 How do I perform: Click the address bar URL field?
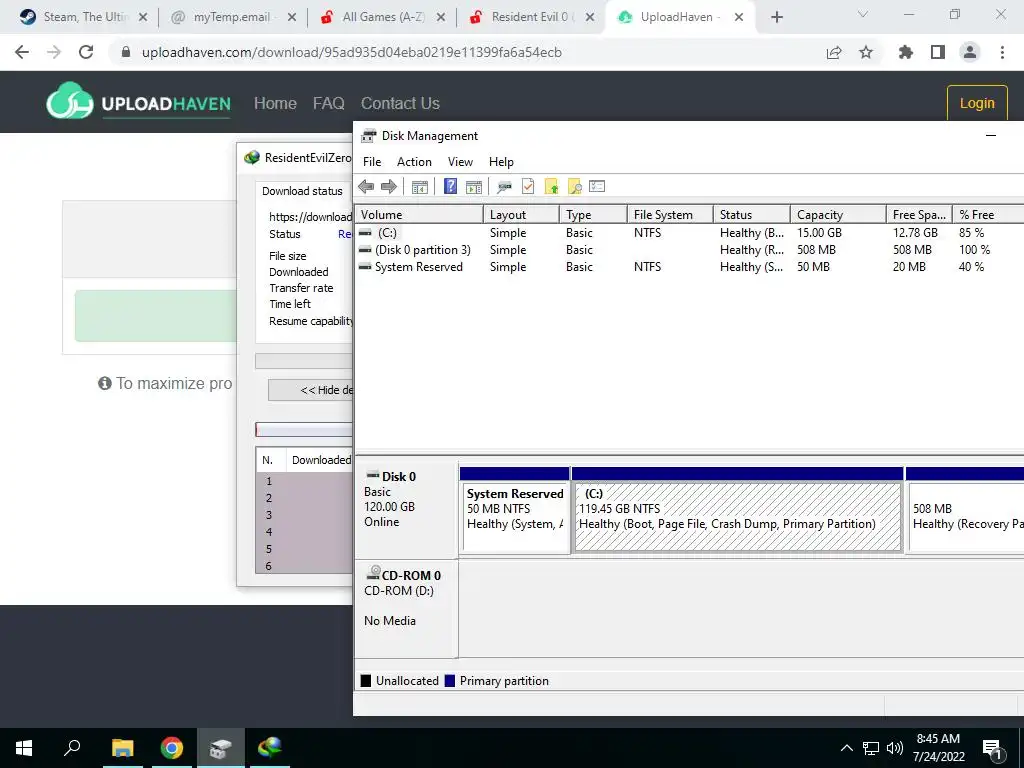(x=470, y=52)
